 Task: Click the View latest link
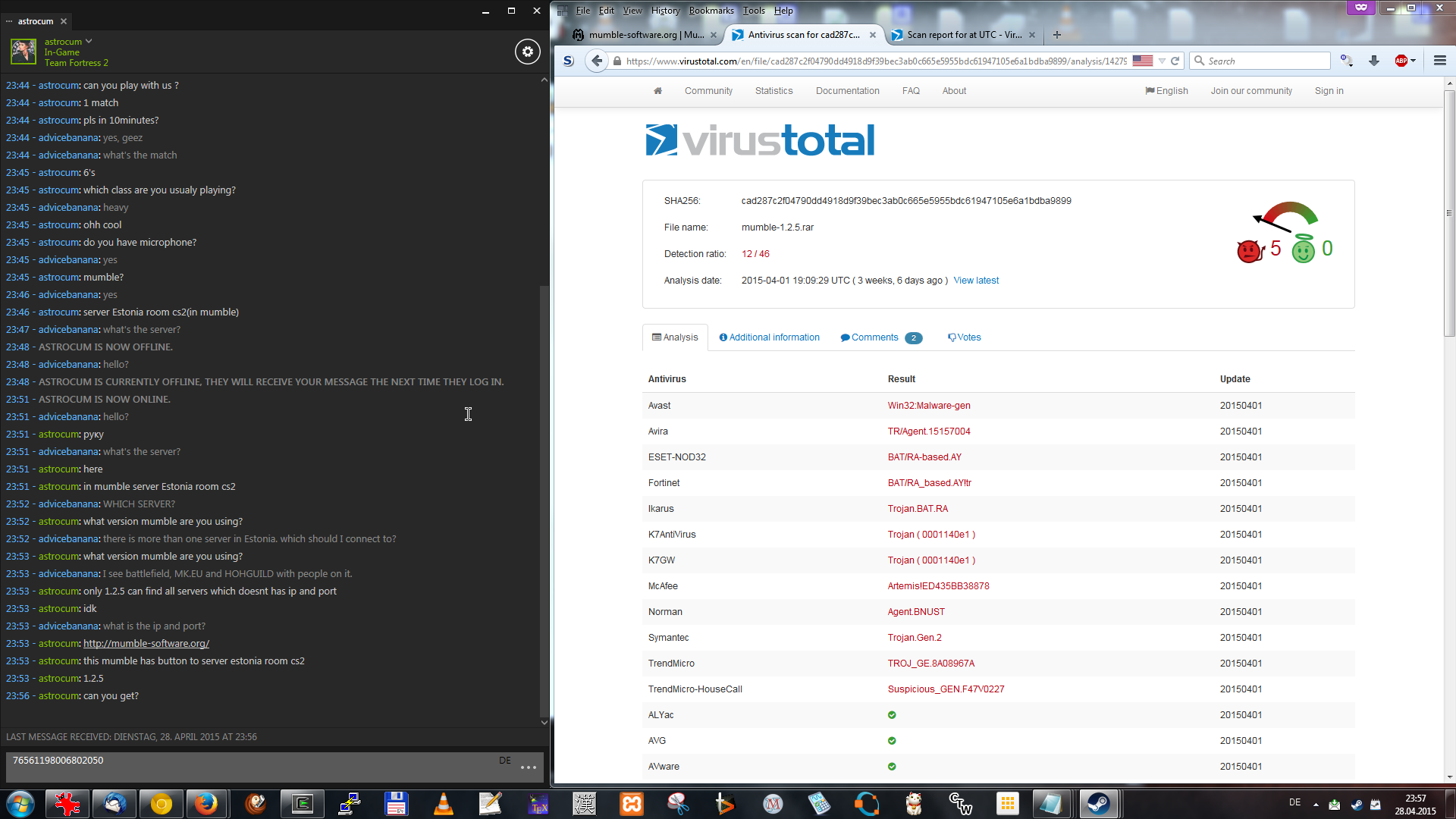tap(976, 281)
